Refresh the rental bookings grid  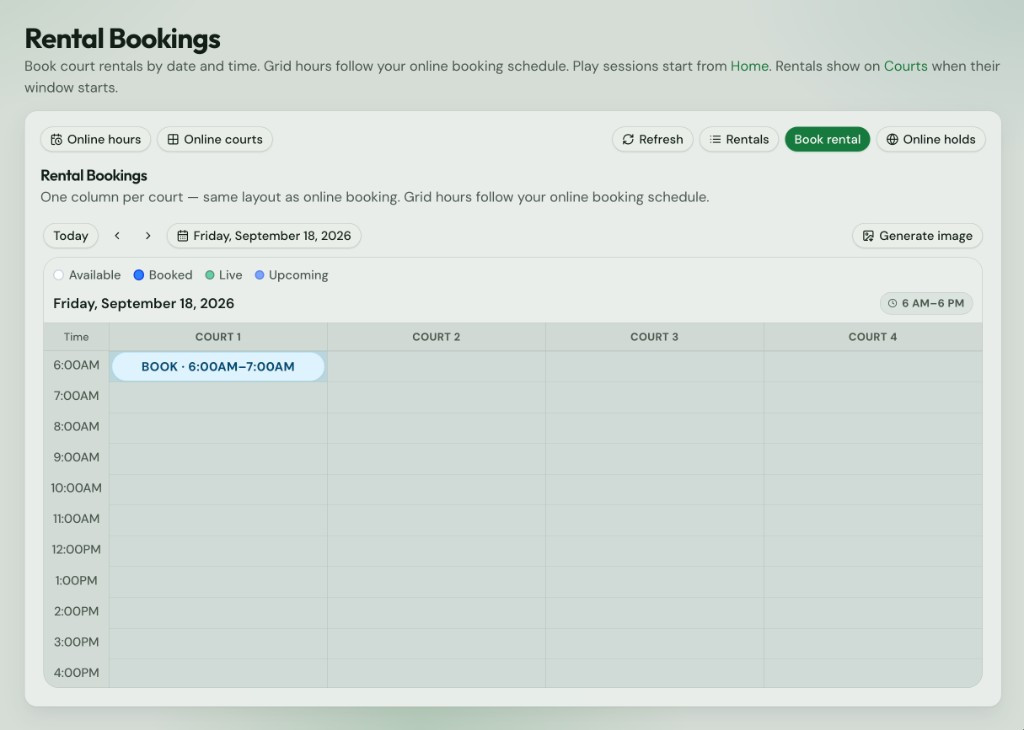(652, 139)
